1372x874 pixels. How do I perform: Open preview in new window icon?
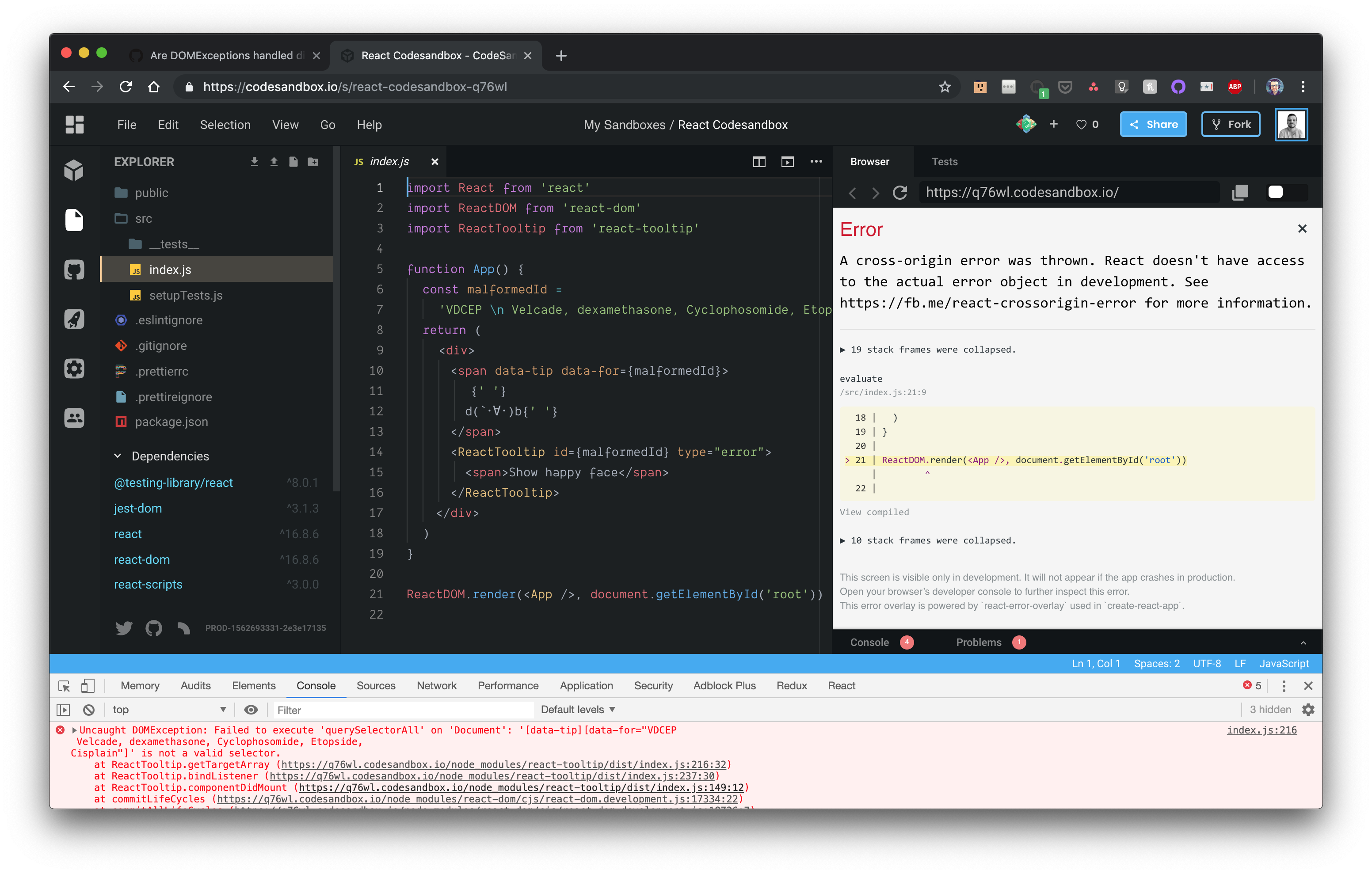coord(1240,193)
